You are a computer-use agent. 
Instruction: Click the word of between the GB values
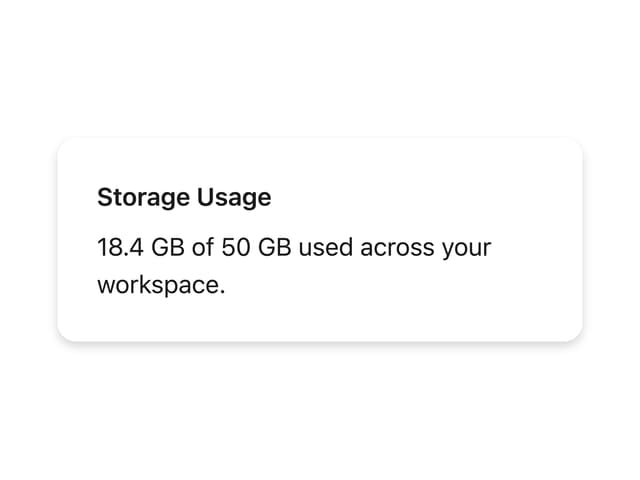coord(203,247)
